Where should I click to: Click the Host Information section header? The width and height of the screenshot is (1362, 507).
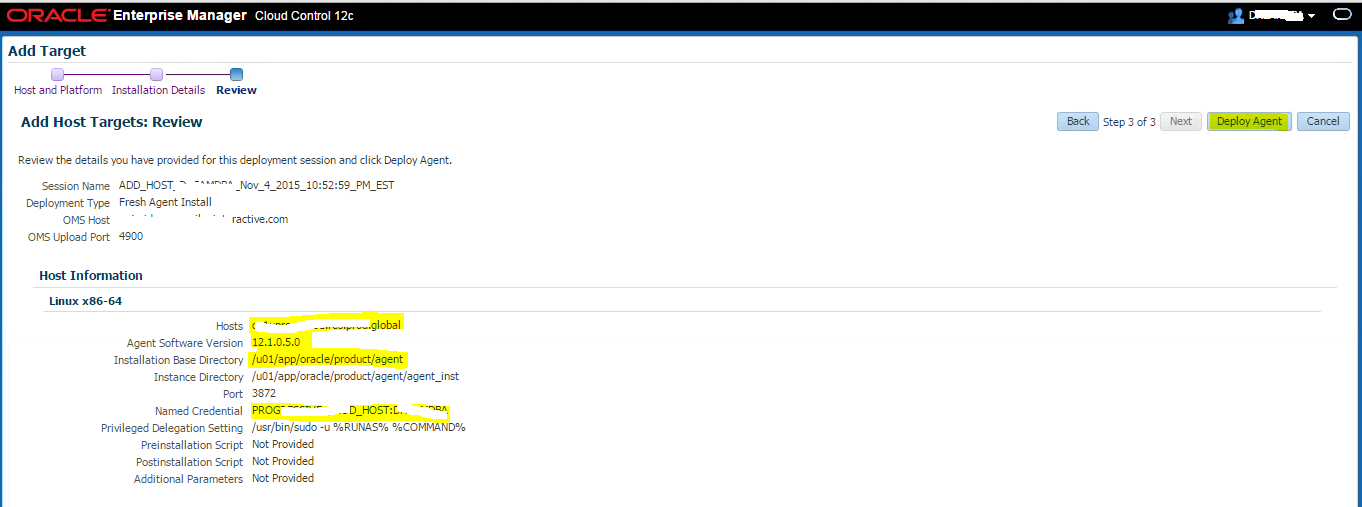point(91,275)
